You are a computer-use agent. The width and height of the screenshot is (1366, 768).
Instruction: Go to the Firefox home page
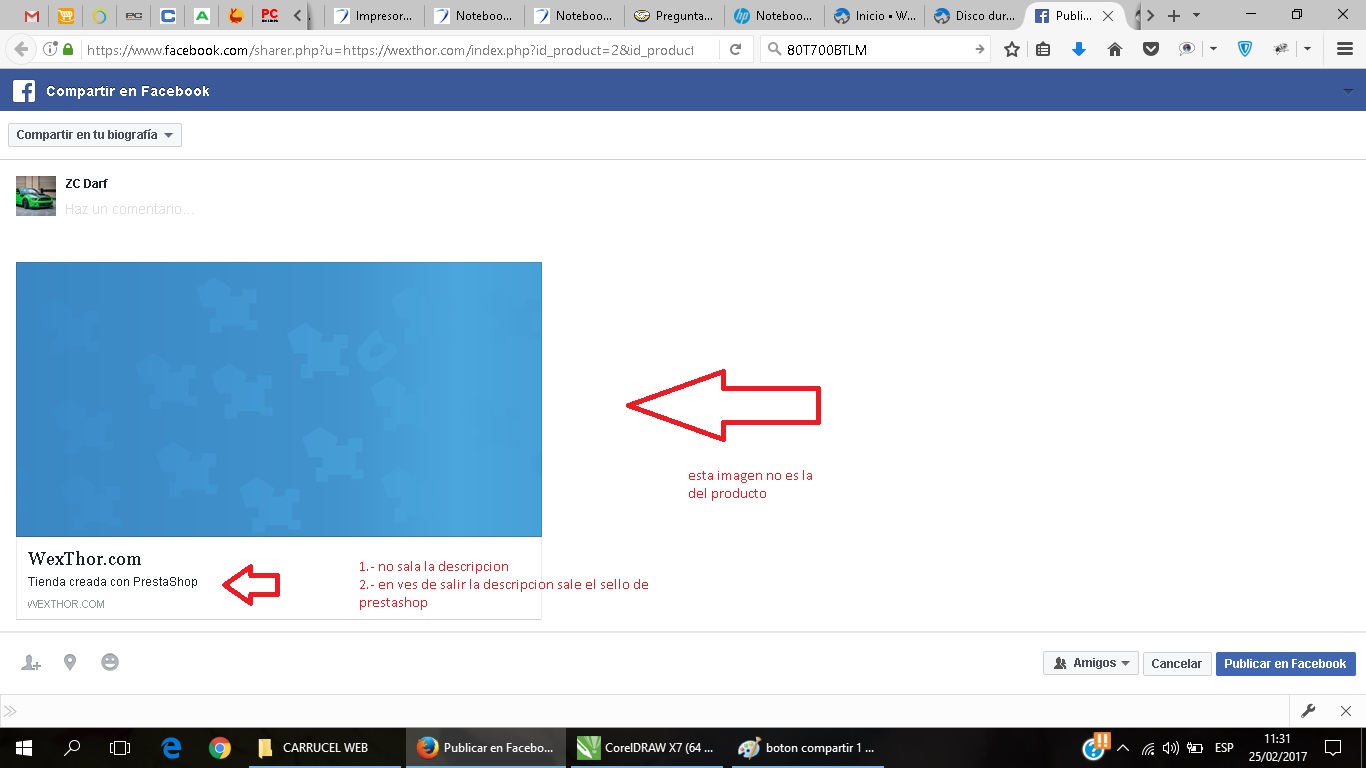coord(1114,49)
